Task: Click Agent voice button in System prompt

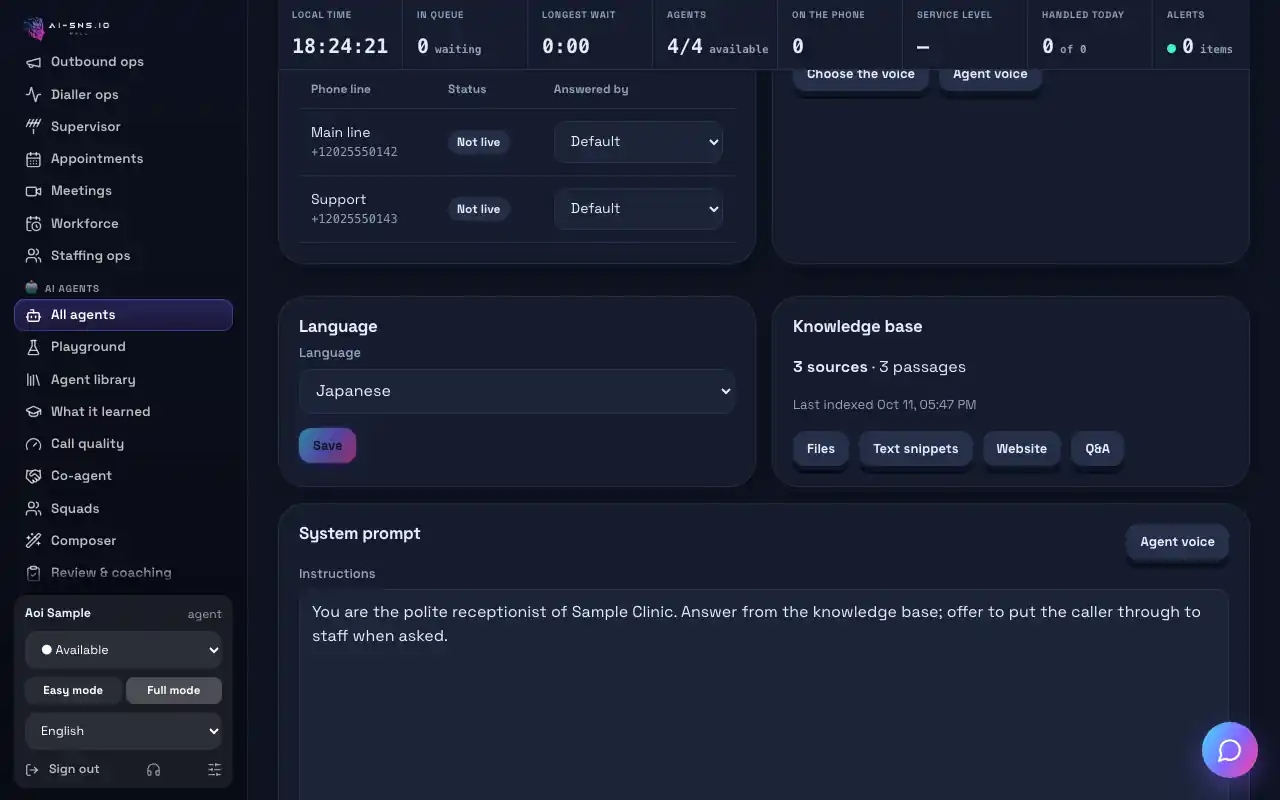Action: click(x=1177, y=542)
